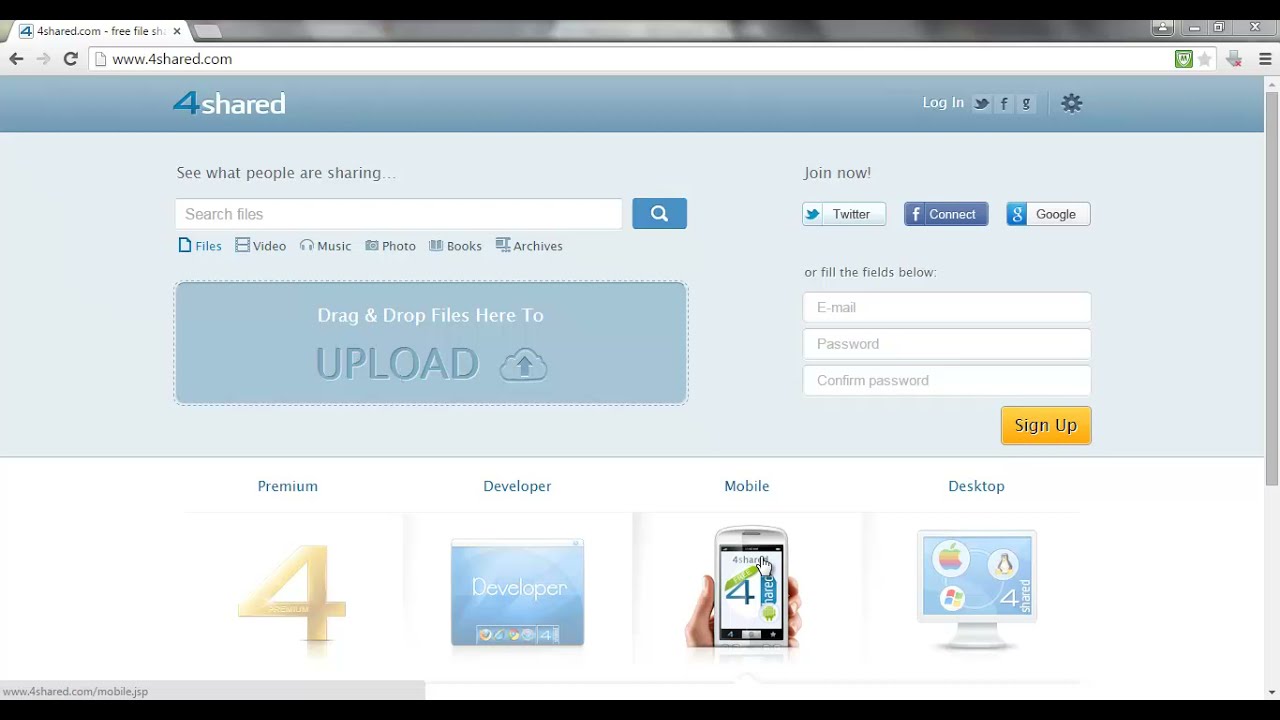Click the Chrome user profile button

(x=1162, y=27)
